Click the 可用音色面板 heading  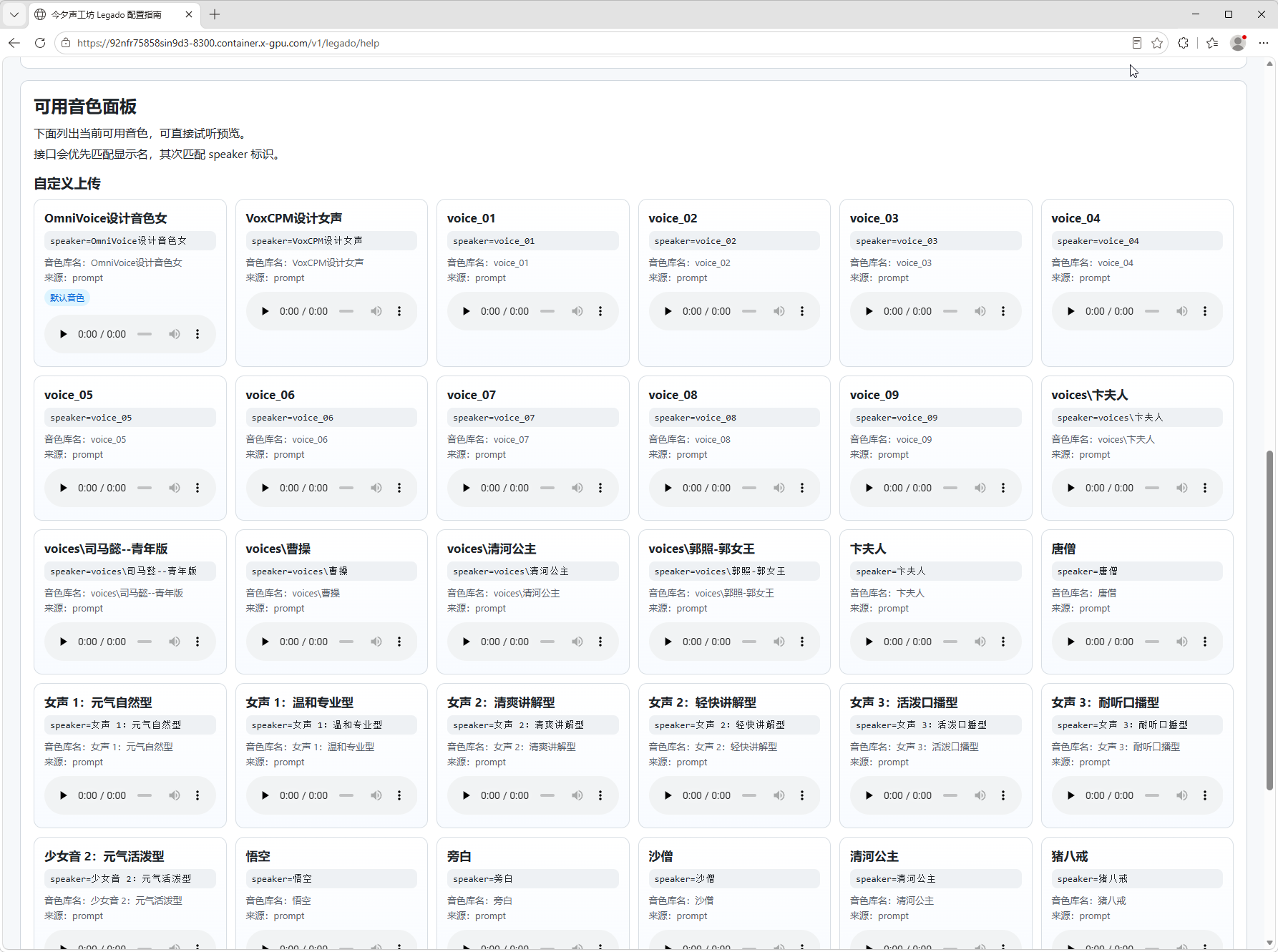(x=85, y=107)
